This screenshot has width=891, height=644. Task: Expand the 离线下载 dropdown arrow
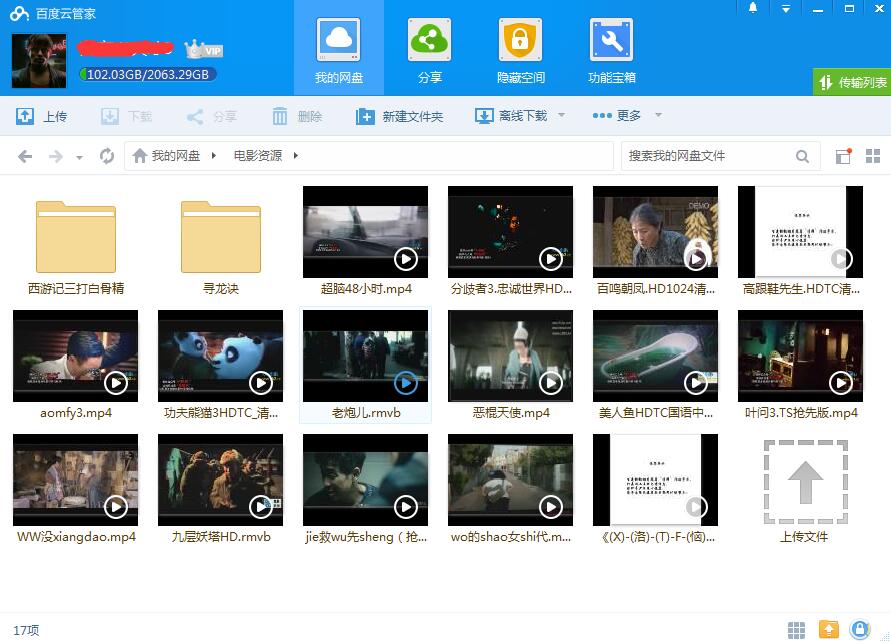tap(561, 115)
